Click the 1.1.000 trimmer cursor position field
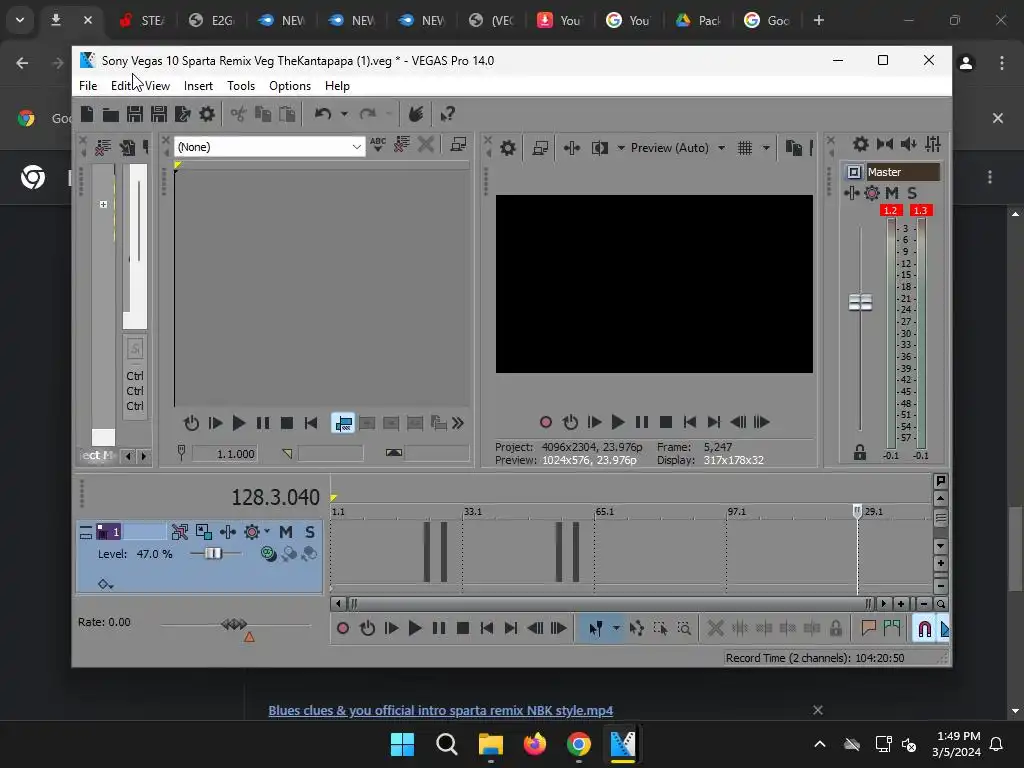Screen dimensions: 1024x768 point(226,454)
